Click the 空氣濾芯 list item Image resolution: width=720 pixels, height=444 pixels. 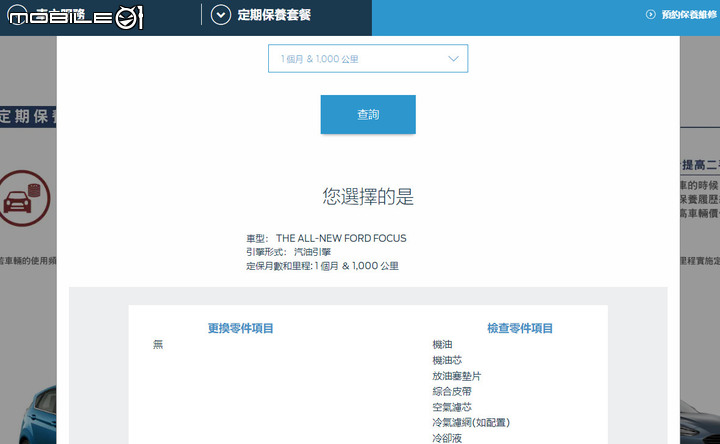tap(452, 407)
